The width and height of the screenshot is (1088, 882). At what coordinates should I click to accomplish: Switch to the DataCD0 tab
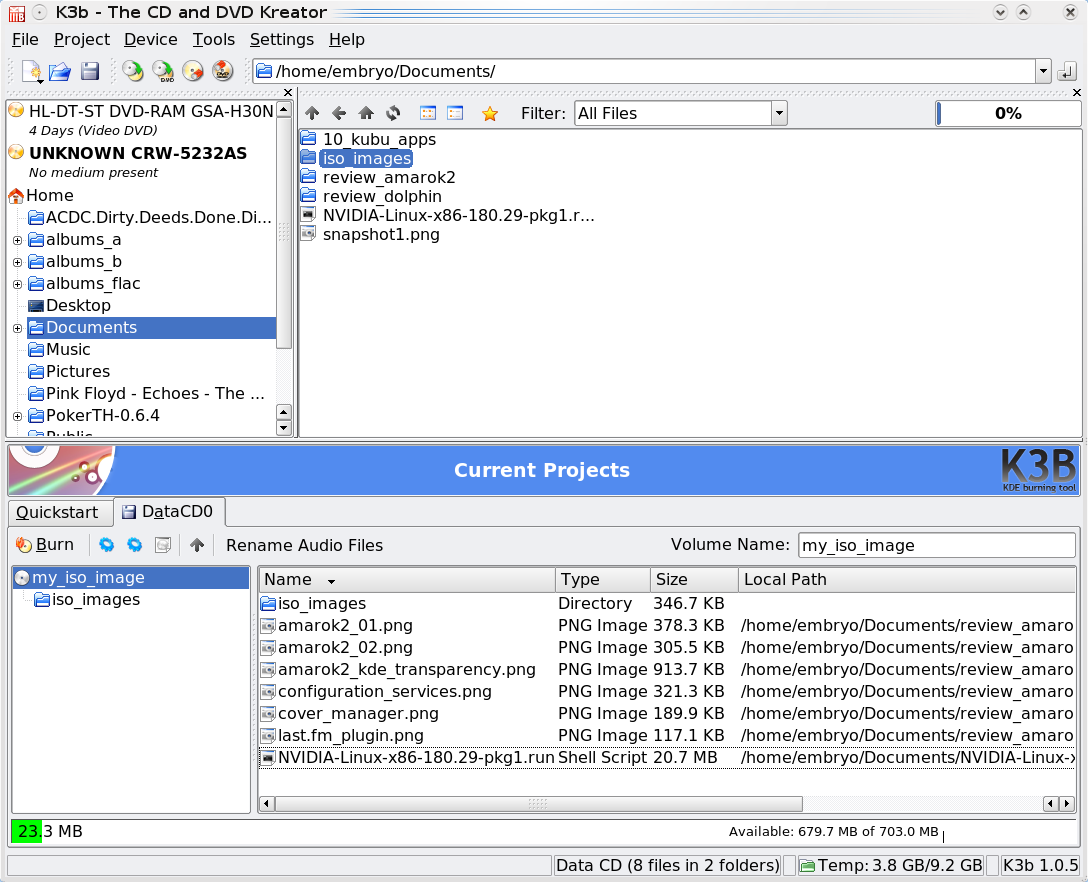coord(169,511)
